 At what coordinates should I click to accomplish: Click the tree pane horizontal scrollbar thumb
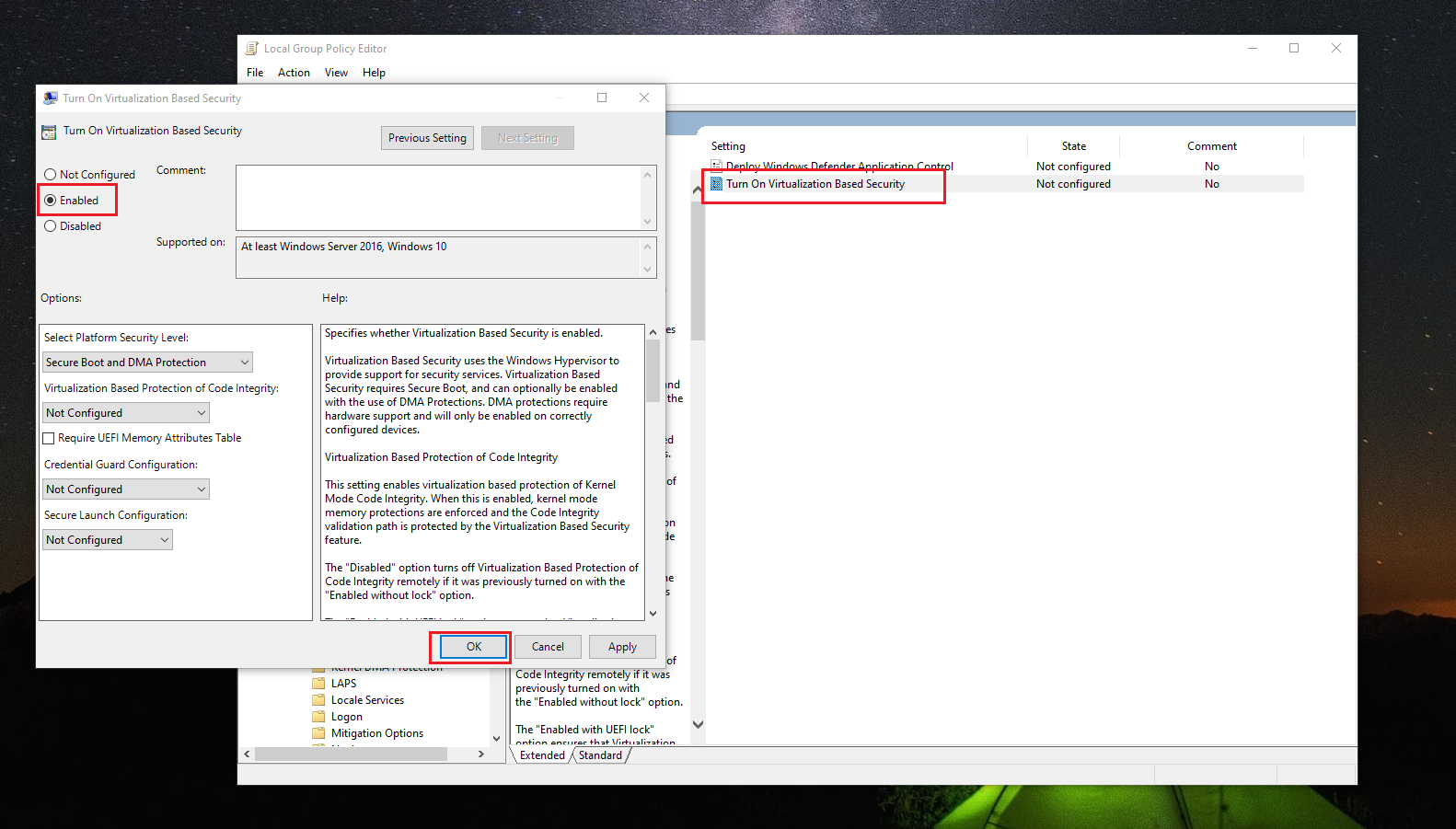point(351,754)
